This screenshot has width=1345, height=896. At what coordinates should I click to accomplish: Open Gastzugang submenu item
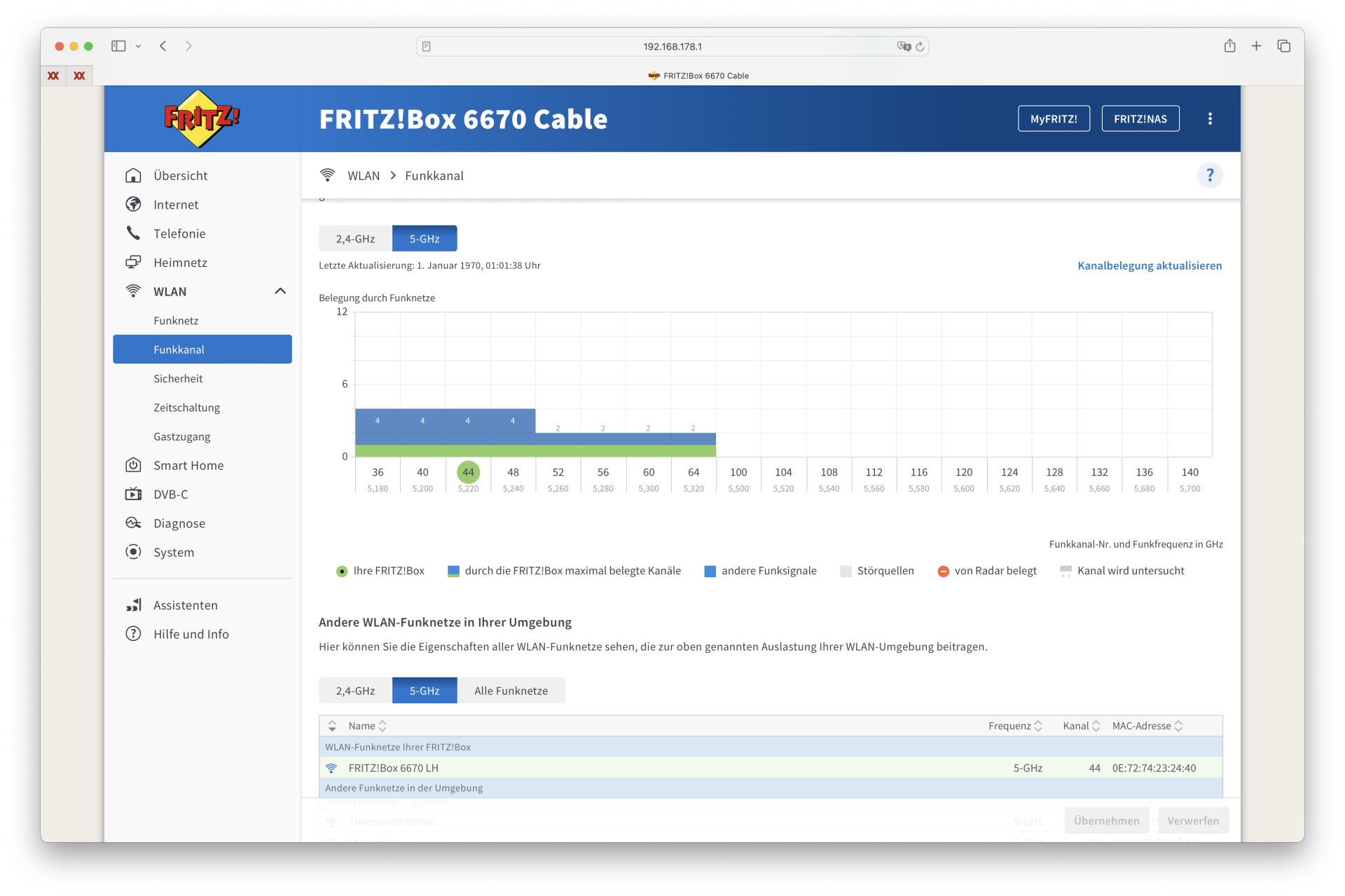(x=202, y=436)
